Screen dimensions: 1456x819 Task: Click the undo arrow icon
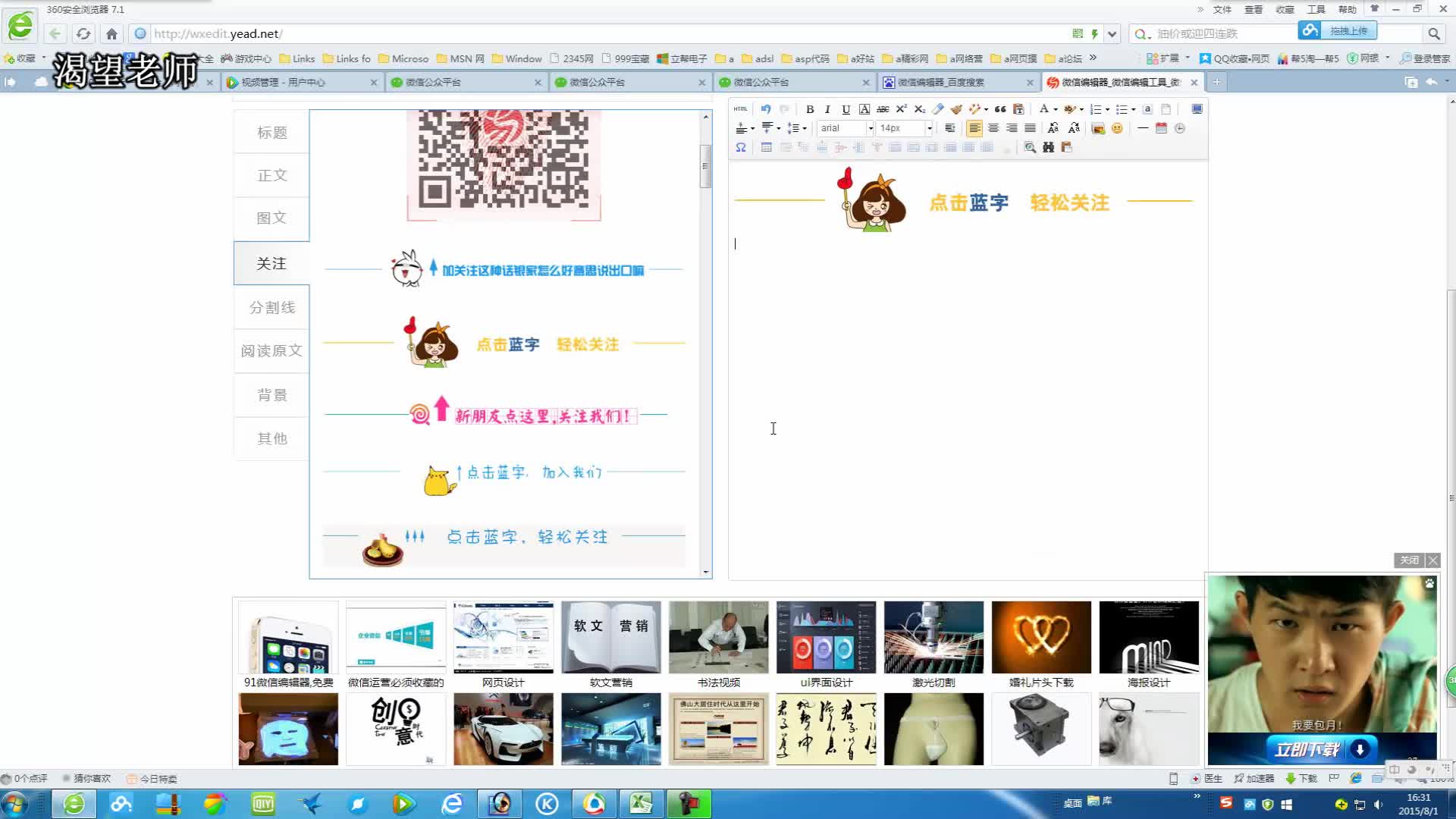click(766, 109)
